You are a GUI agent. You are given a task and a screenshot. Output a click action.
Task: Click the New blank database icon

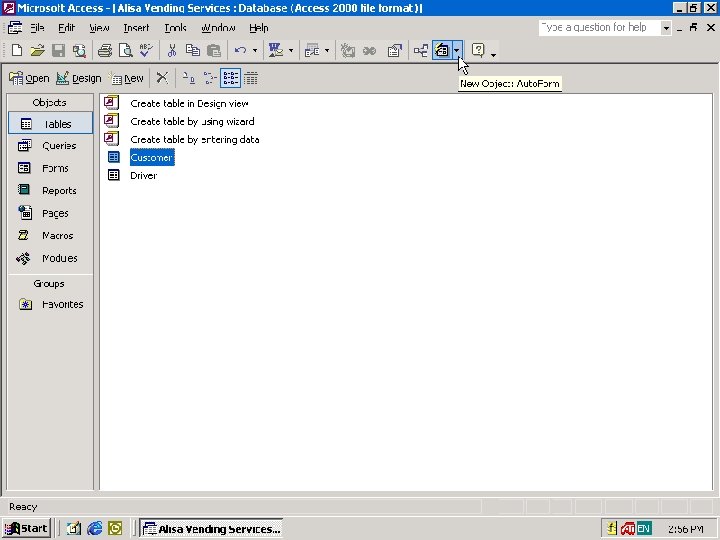17,50
